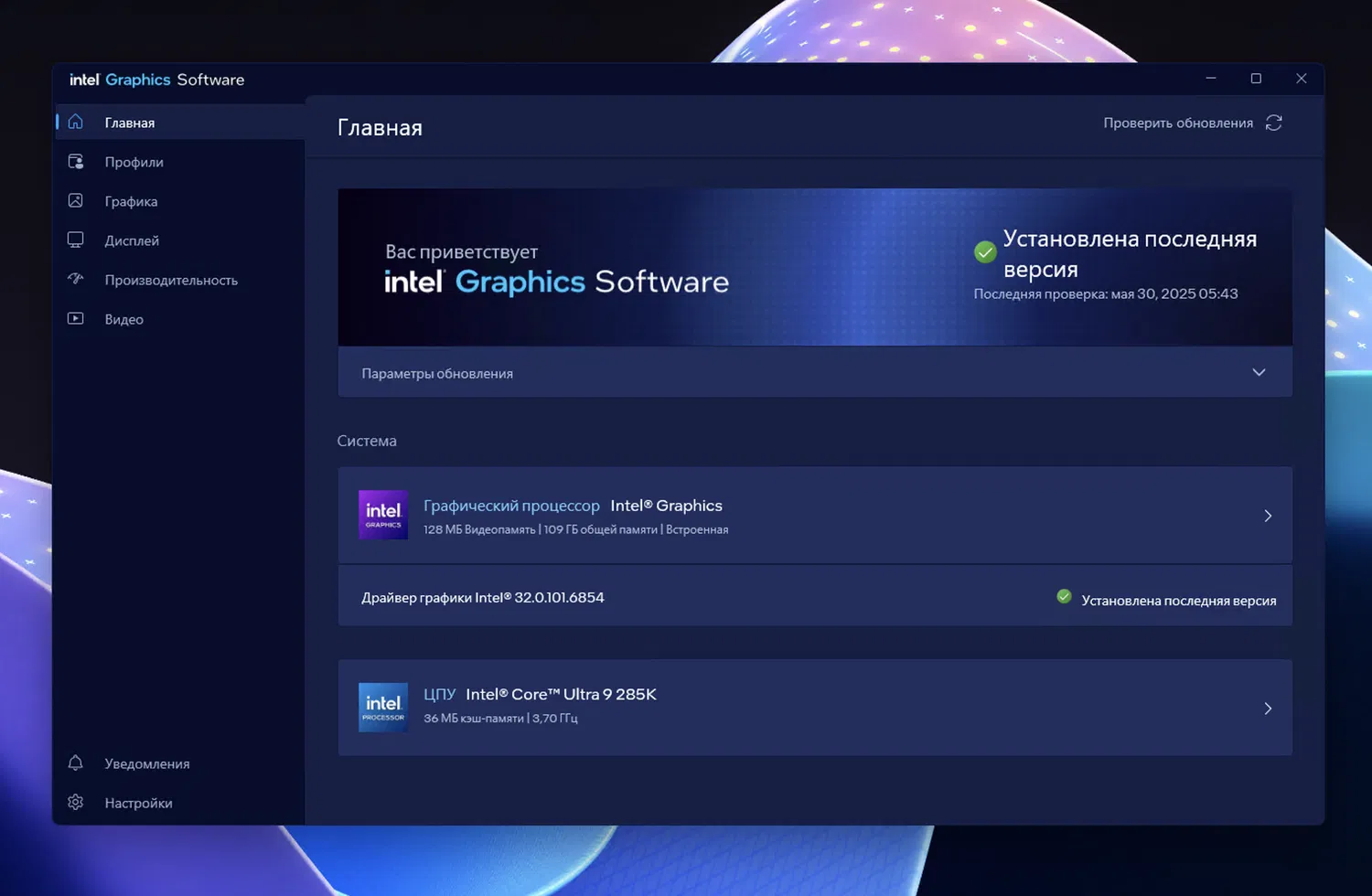This screenshot has height=896, width=1372.
Task: Click the Дисплей monitor icon
Action: coord(76,240)
